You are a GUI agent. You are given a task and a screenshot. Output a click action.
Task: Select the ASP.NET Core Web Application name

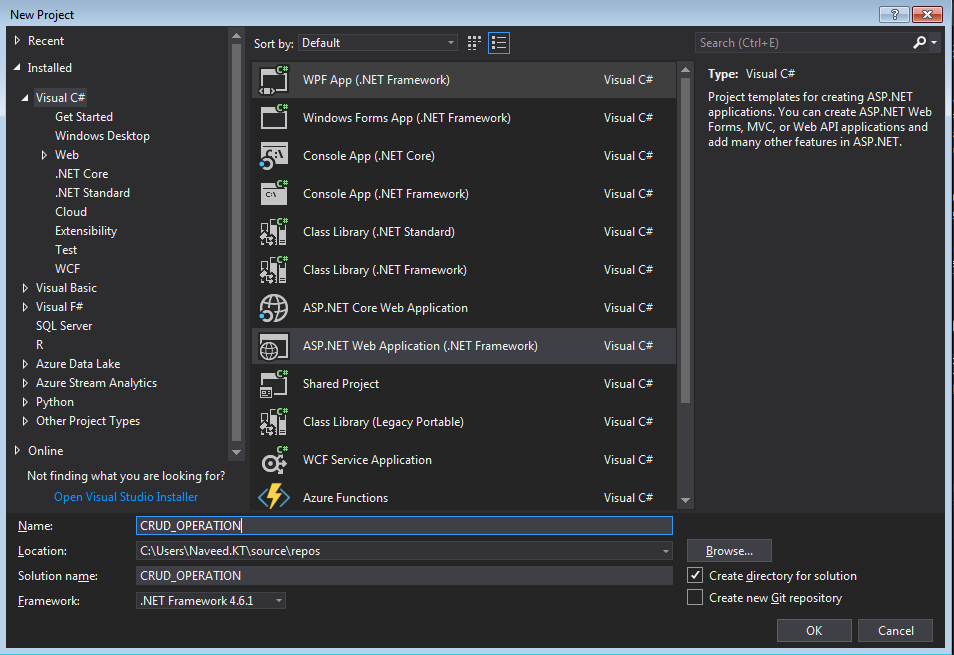(x=385, y=308)
